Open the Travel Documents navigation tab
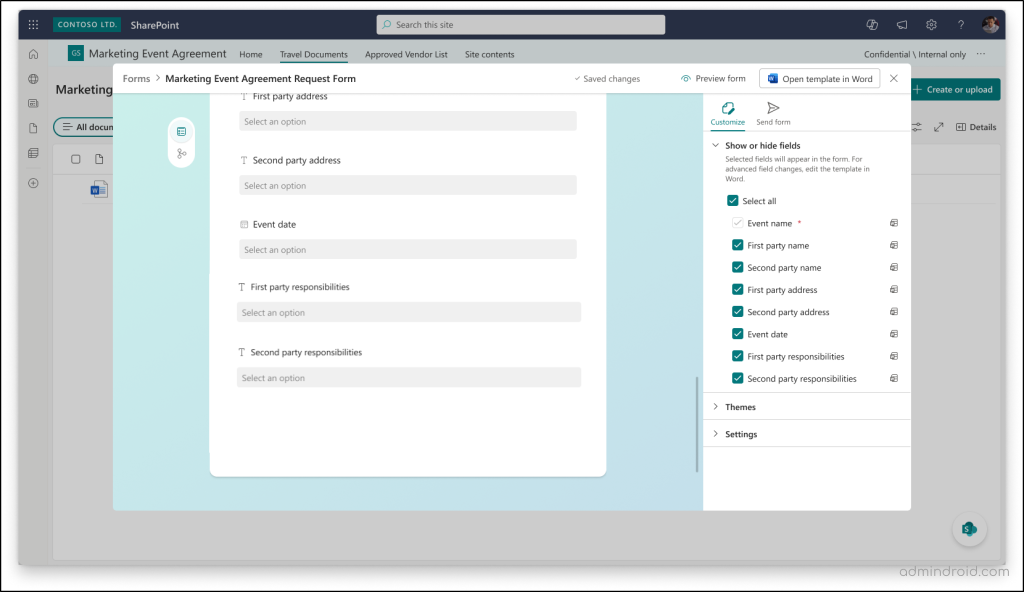1024x592 pixels. (313, 54)
